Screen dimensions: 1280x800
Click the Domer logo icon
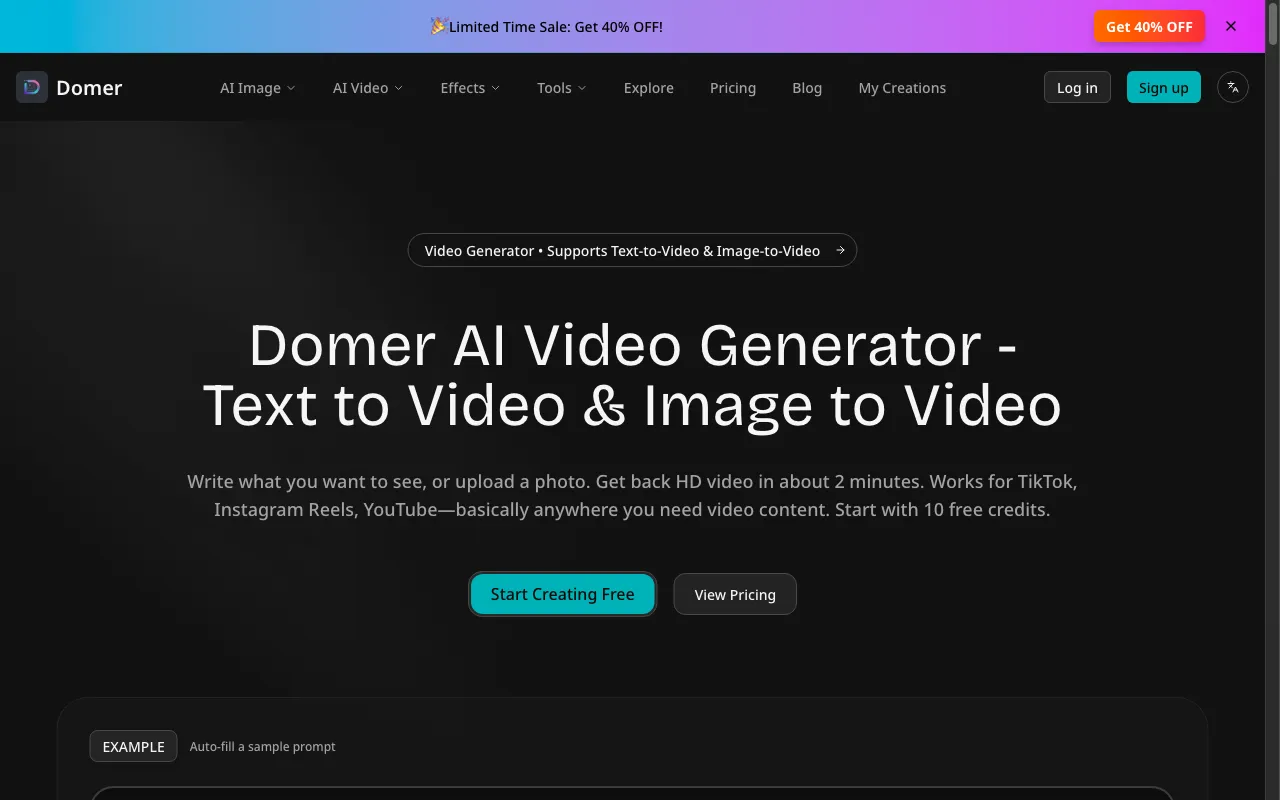[x=32, y=87]
